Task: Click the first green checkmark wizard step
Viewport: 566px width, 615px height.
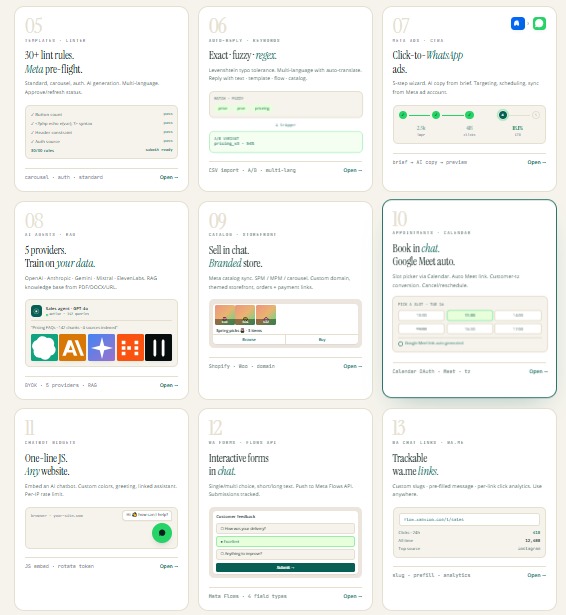Action: coord(403,115)
